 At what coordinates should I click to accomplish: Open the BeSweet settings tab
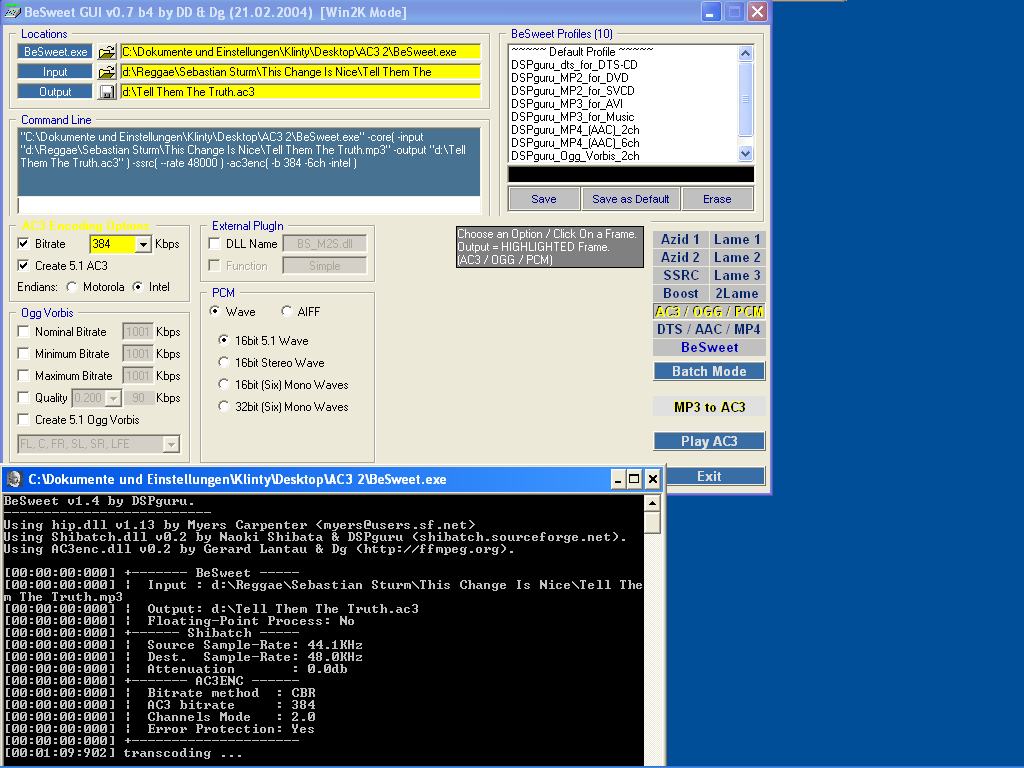coord(709,347)
